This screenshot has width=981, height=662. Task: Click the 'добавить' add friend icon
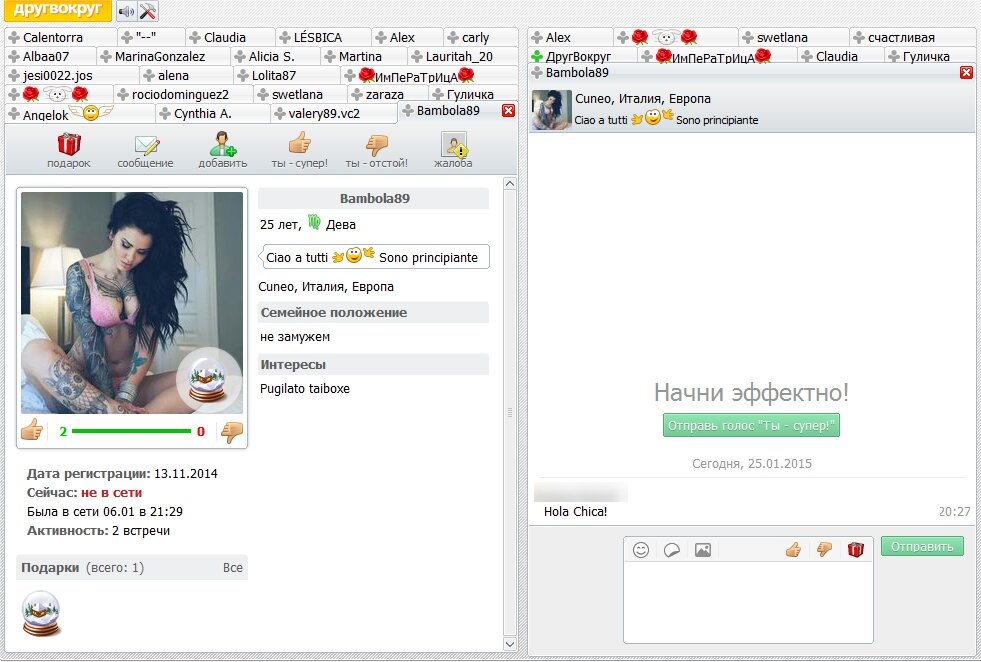tap(222, 145)
